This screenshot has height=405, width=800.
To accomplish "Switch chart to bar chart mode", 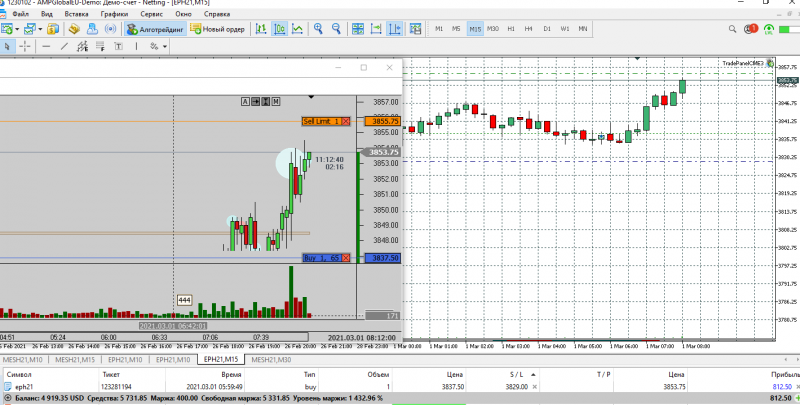I will click(x=261, y=29).
